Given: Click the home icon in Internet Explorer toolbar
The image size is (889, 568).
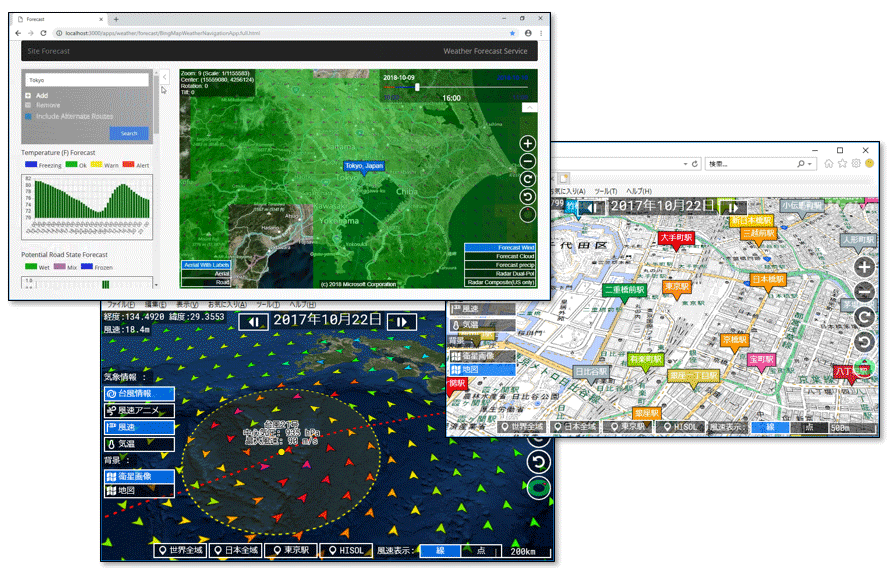Looking at the screenshot, I should click(x=829, y=163).
